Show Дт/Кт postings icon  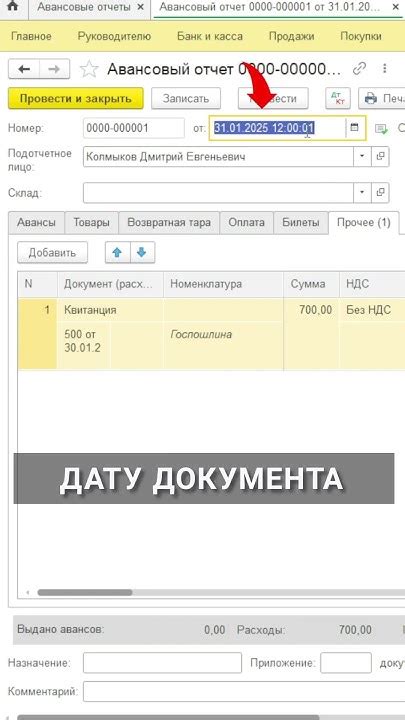338,98
